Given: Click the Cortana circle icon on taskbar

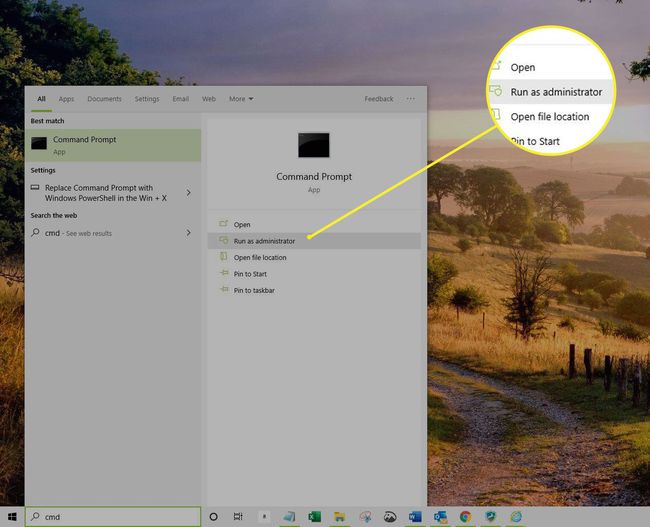Looking at the screenshot, I should click(x=213, y=517).
